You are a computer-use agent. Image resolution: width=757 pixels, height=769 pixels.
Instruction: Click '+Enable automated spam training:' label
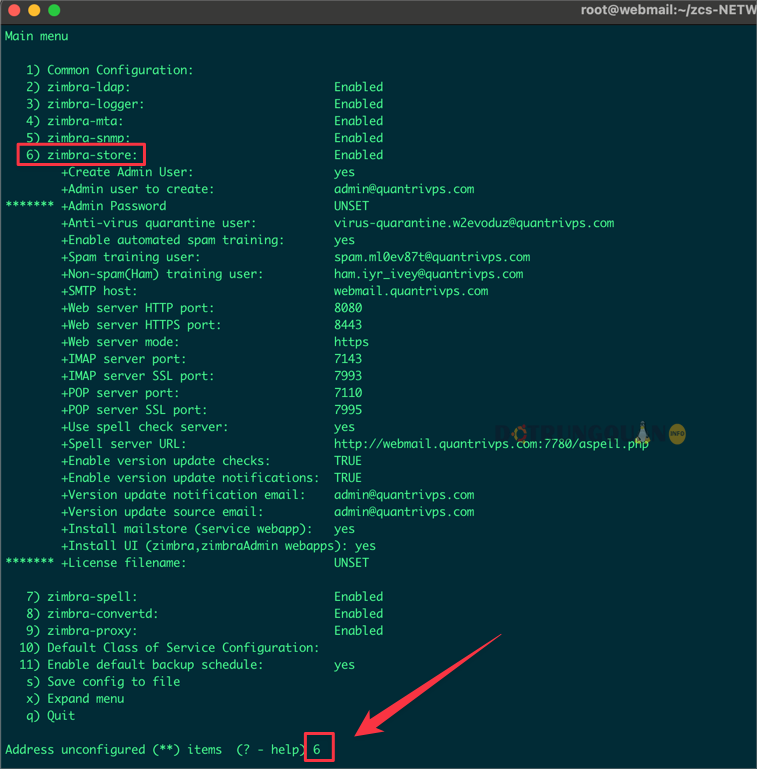coord(173,240)
